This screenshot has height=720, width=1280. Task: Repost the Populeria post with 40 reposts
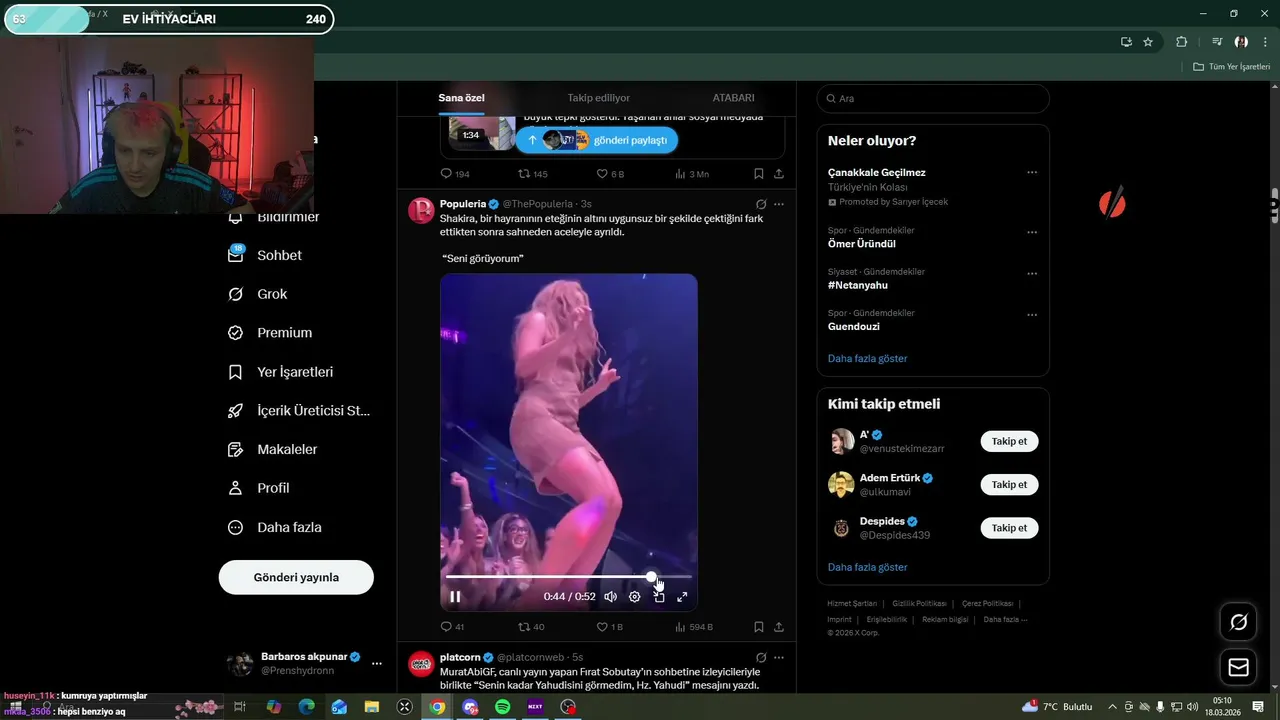coord(531,627)
